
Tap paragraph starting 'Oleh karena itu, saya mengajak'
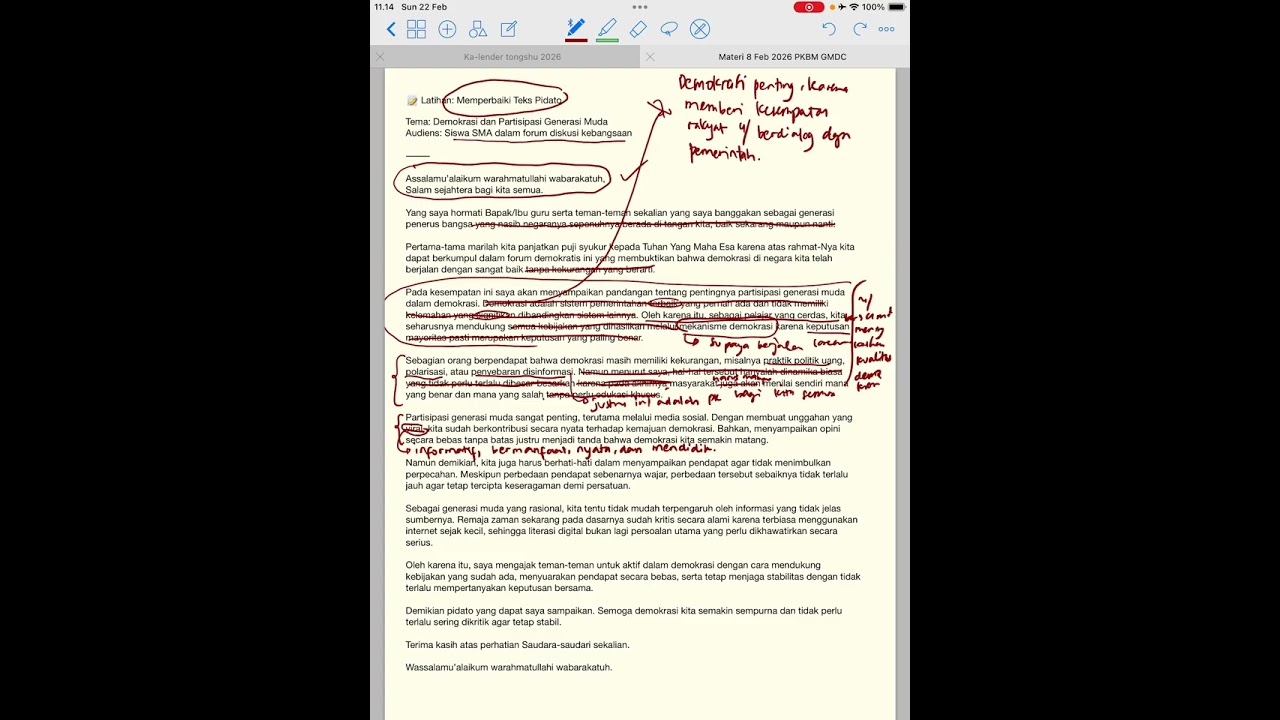coord(633,577)
